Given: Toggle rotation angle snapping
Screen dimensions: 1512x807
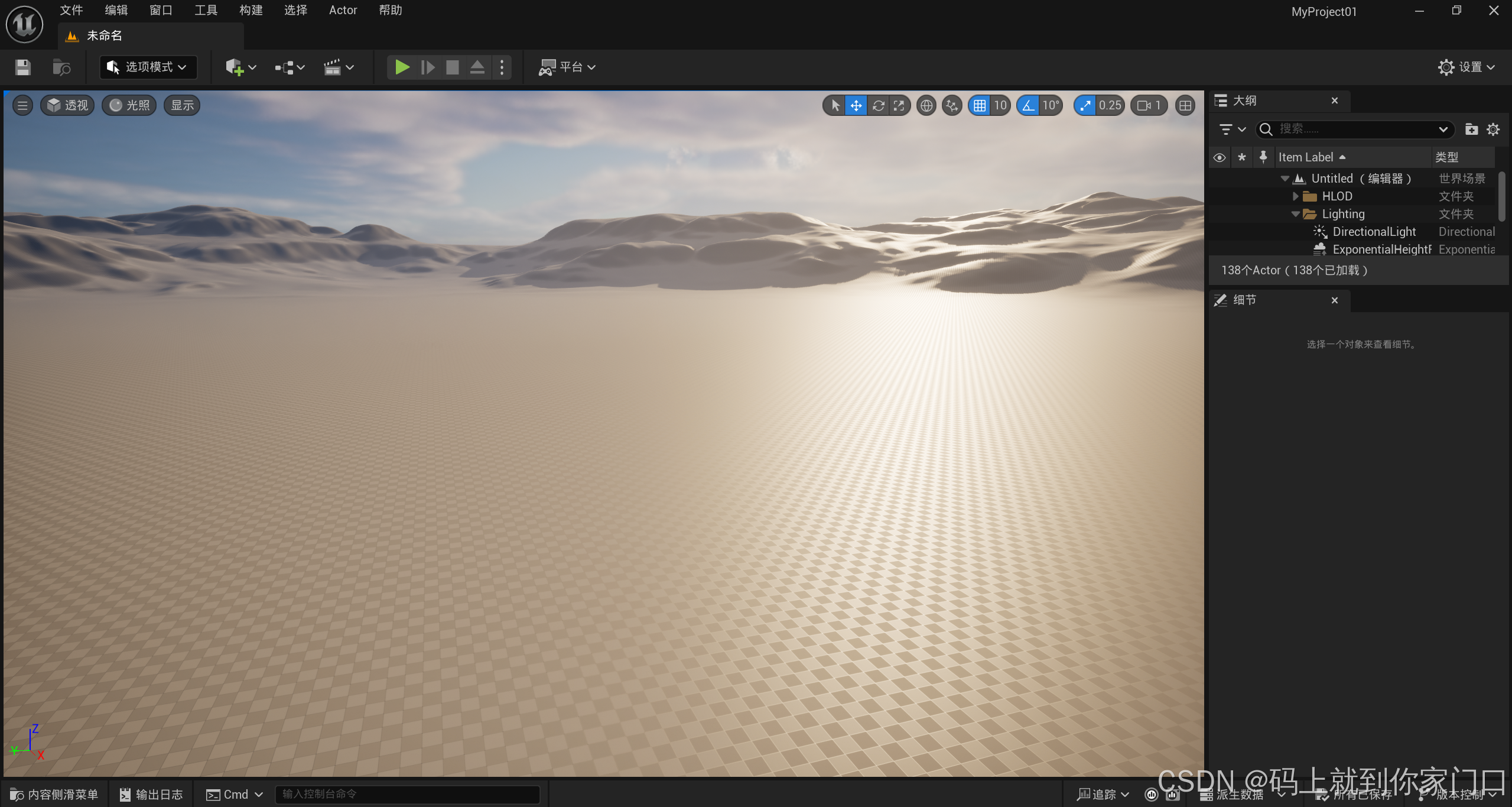Looking at the screenshot, I should point(1028,105).
